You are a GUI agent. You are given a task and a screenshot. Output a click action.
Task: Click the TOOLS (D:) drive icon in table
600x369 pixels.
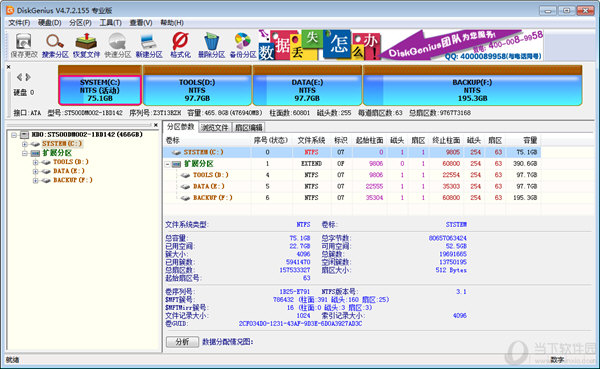[186, 175]
